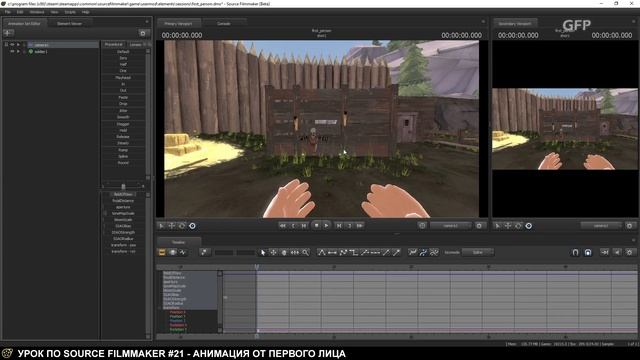Image resolution: width=640 pixels, height=360 pixels.
Task: Open secondary viewport settings gear
Action: pos(630,226)
